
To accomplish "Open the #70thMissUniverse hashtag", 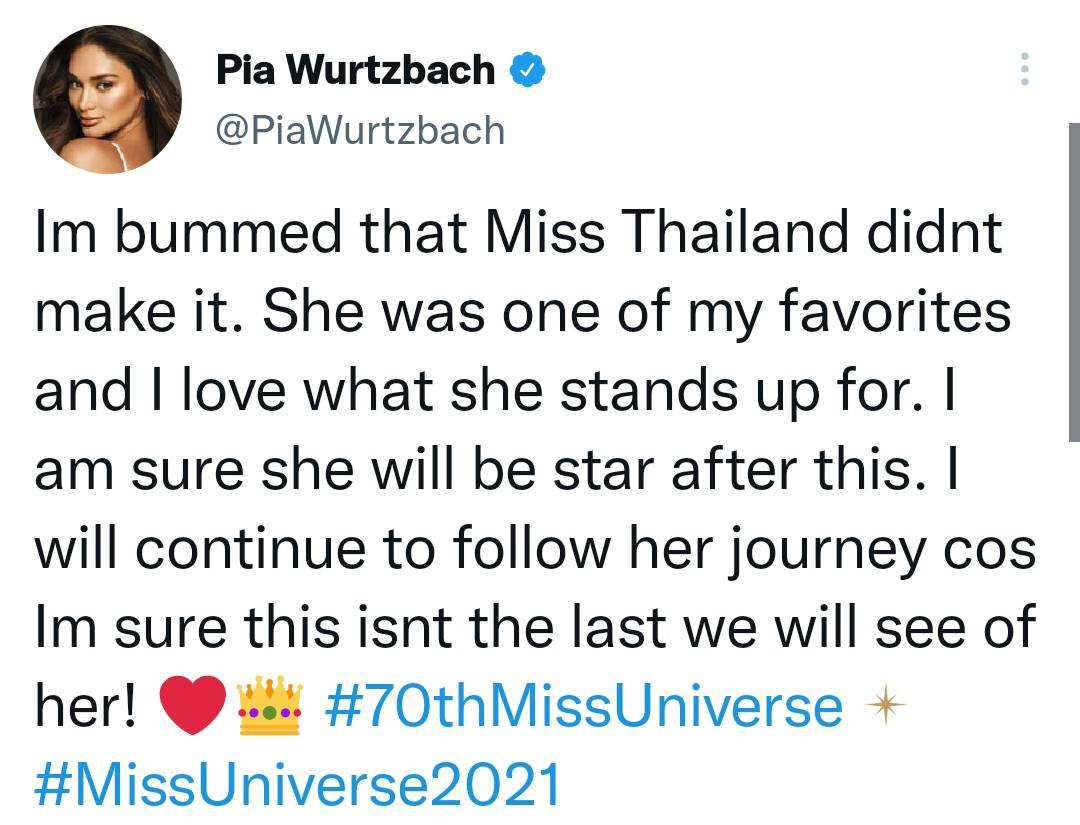I will 585,708.
